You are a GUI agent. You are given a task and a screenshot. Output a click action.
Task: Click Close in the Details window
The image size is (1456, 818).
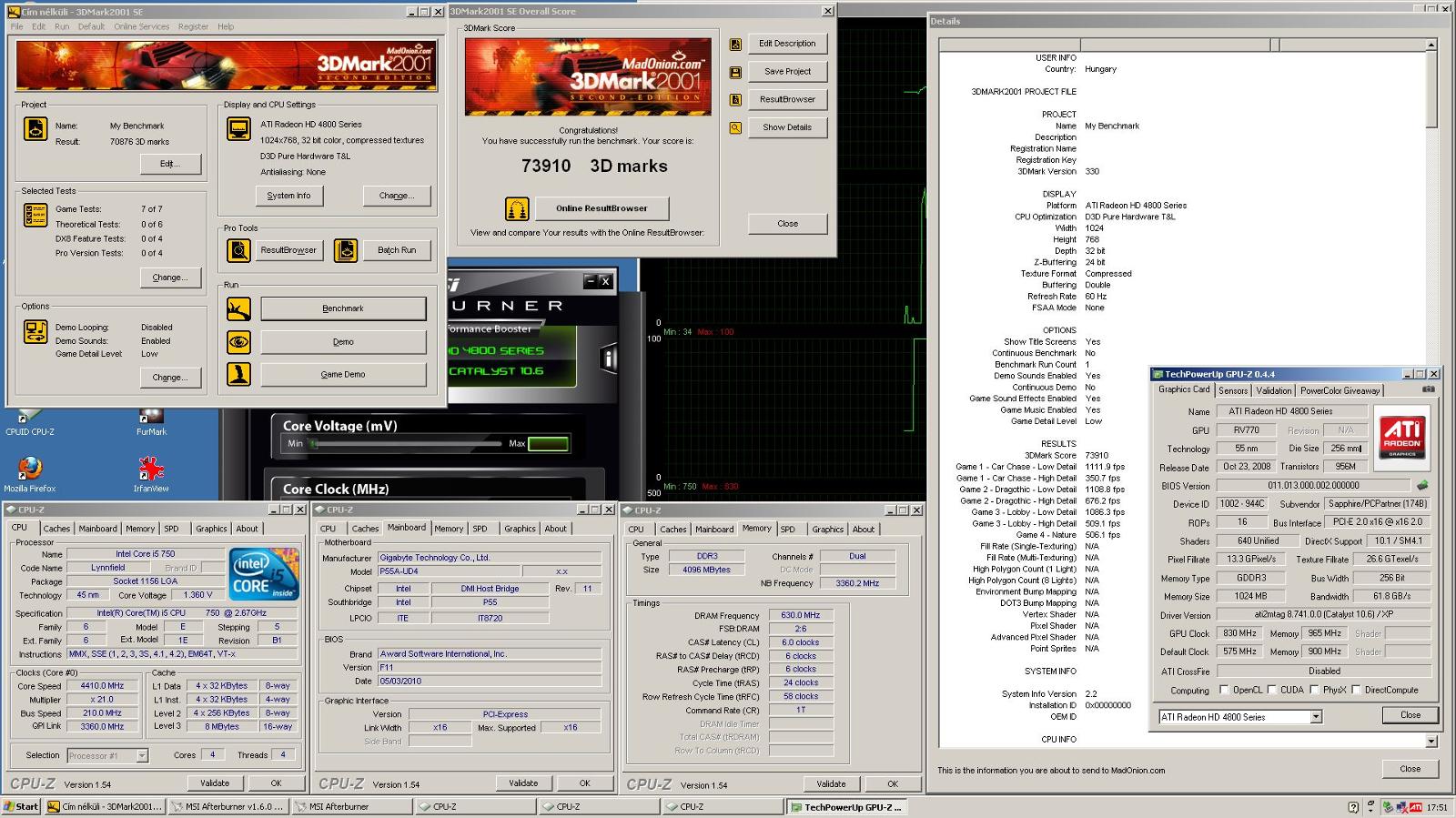point(1410,769)
